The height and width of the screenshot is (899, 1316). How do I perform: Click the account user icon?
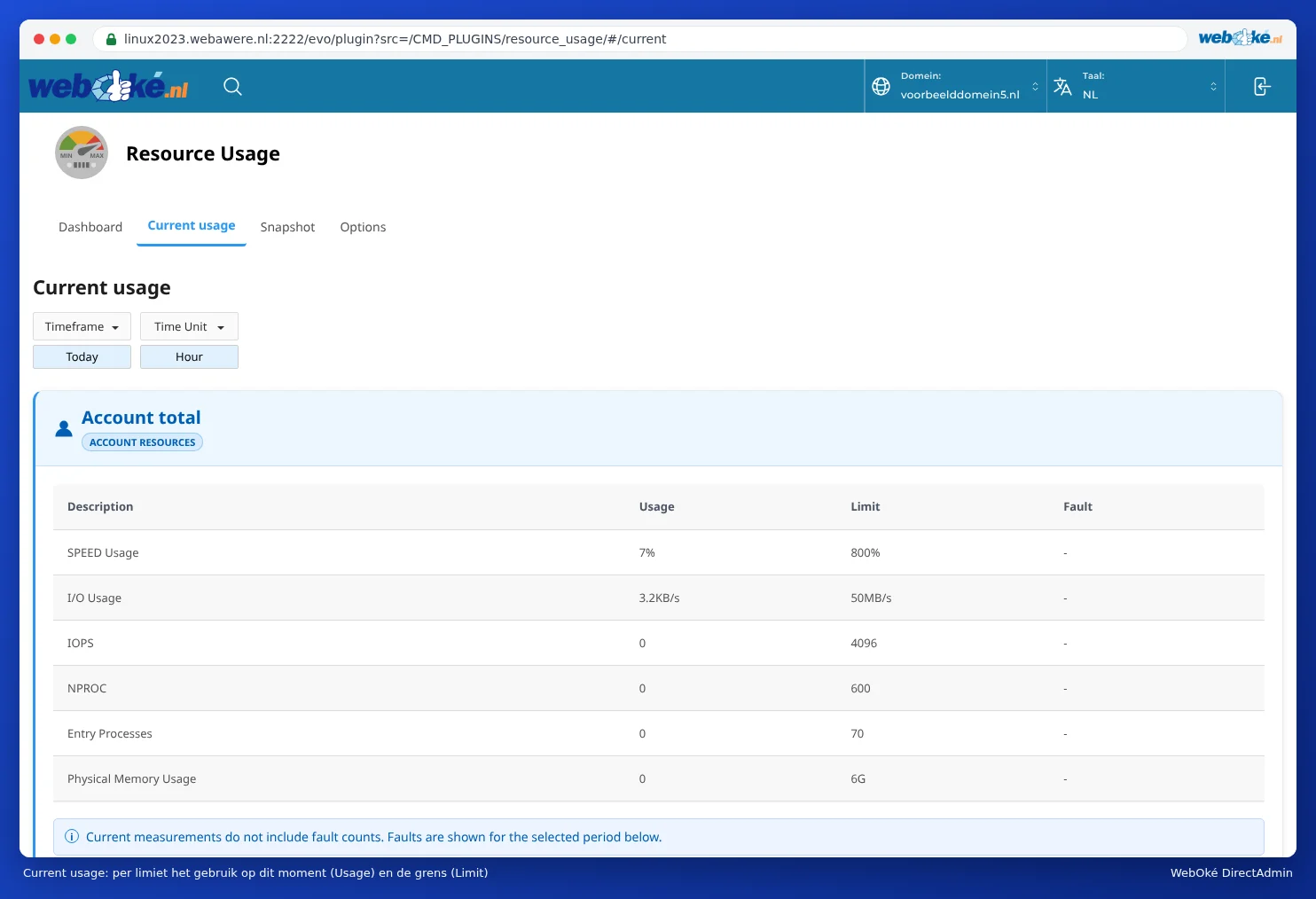(64, 429)
